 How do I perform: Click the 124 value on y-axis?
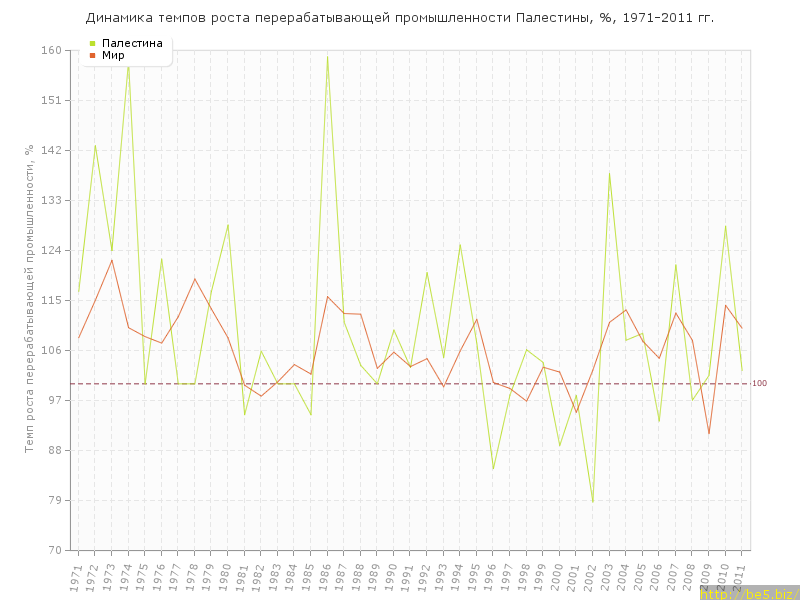(51, 250)
